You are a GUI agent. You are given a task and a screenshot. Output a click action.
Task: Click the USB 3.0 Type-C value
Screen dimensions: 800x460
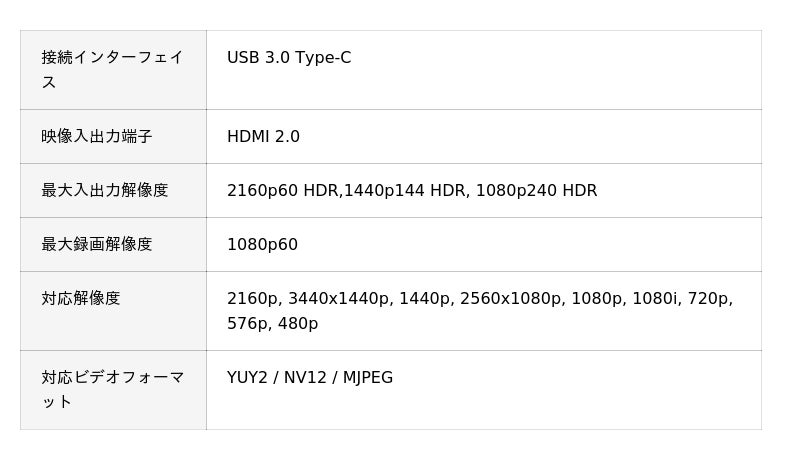pyautogui.click(x=289, y=58)
